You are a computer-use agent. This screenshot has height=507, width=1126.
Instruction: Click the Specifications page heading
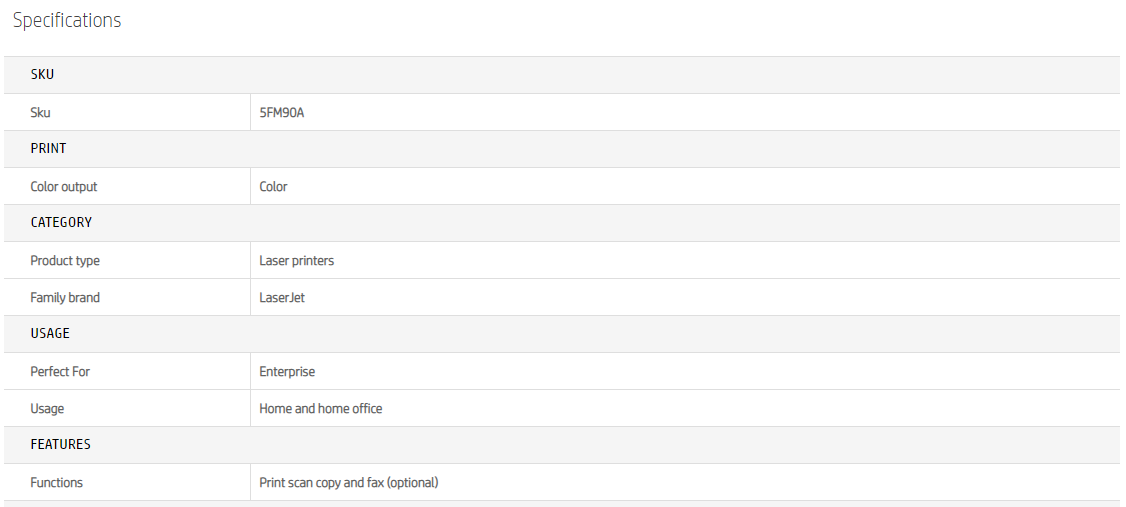click(67, 21)
